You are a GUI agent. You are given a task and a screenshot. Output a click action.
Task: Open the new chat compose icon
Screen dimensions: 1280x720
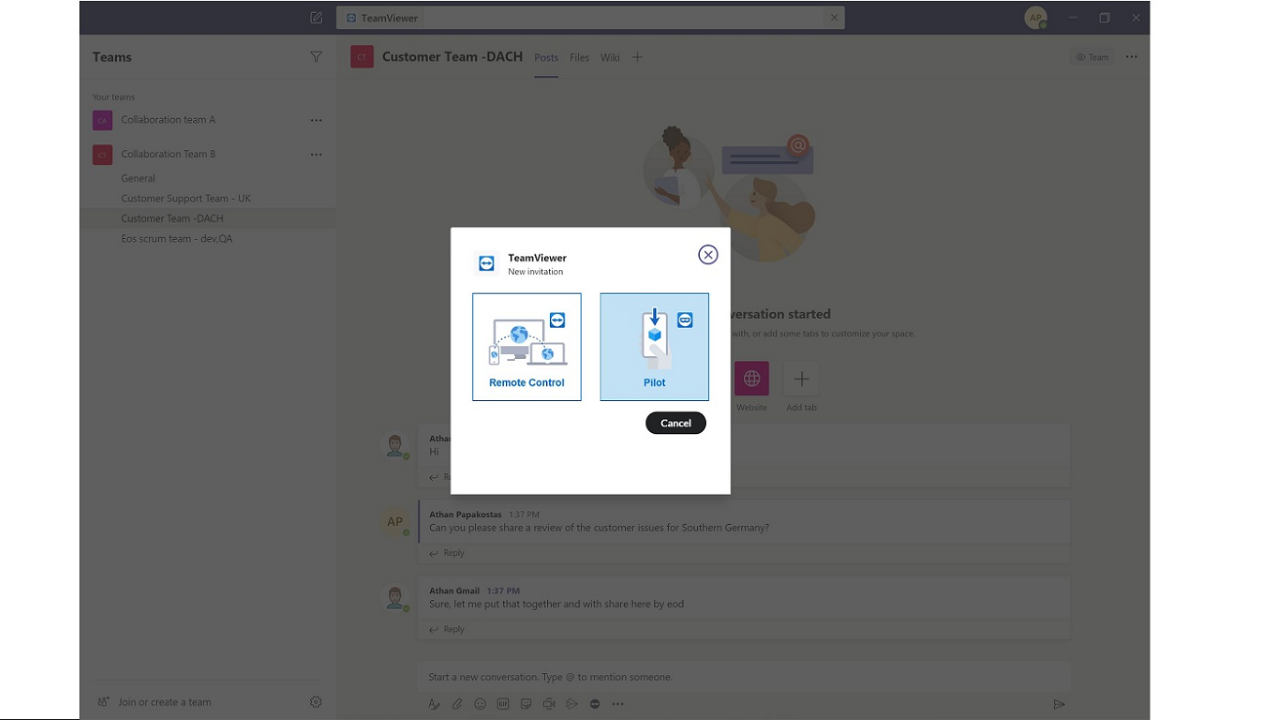point(316,18)
